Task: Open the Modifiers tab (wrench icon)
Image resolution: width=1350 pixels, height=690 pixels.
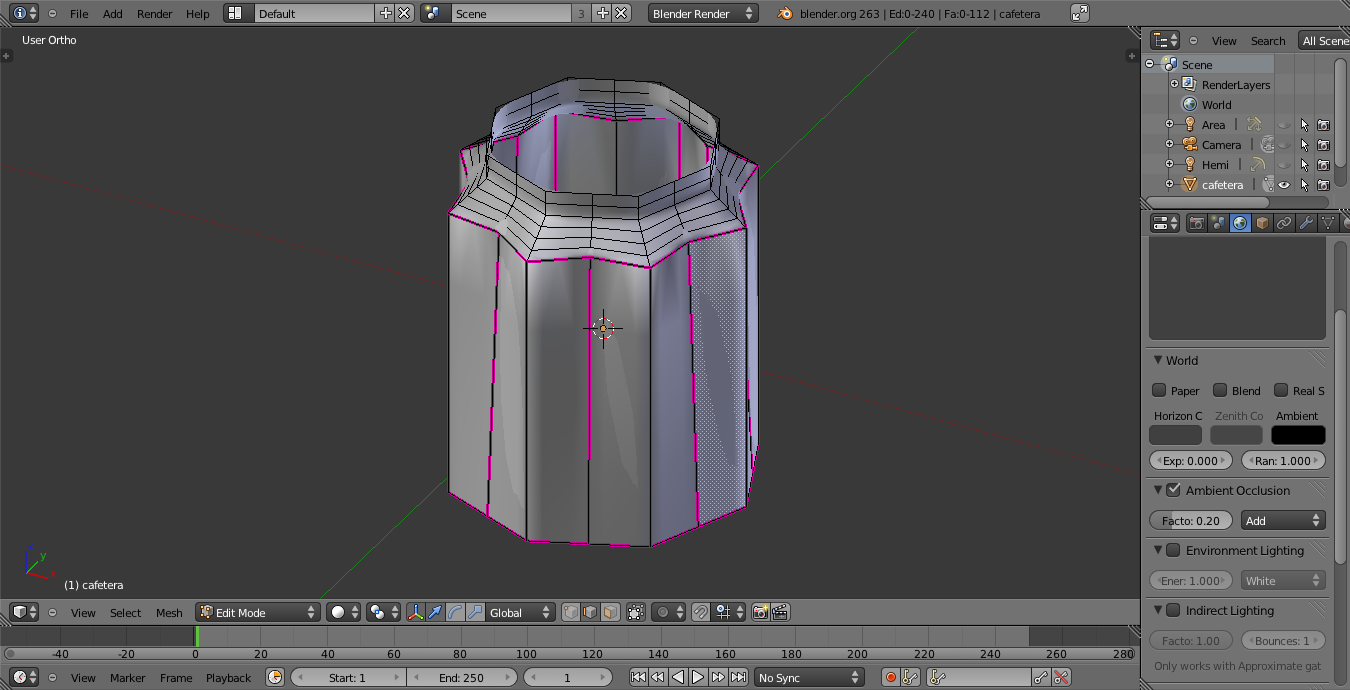Action: 1306,223
